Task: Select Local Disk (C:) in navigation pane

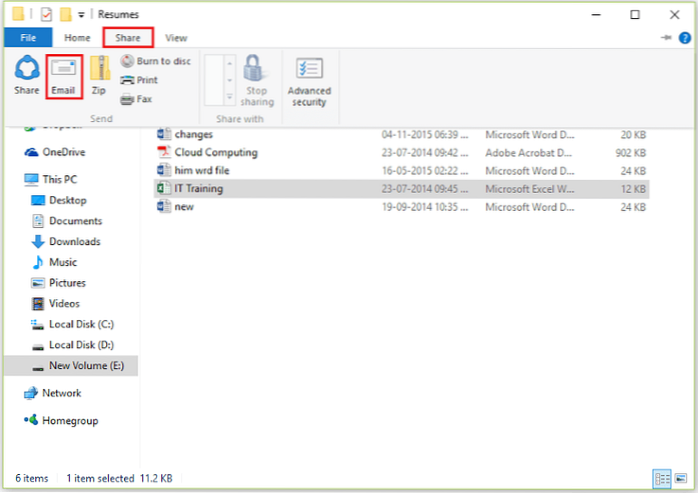Action: tap(80, 324)
